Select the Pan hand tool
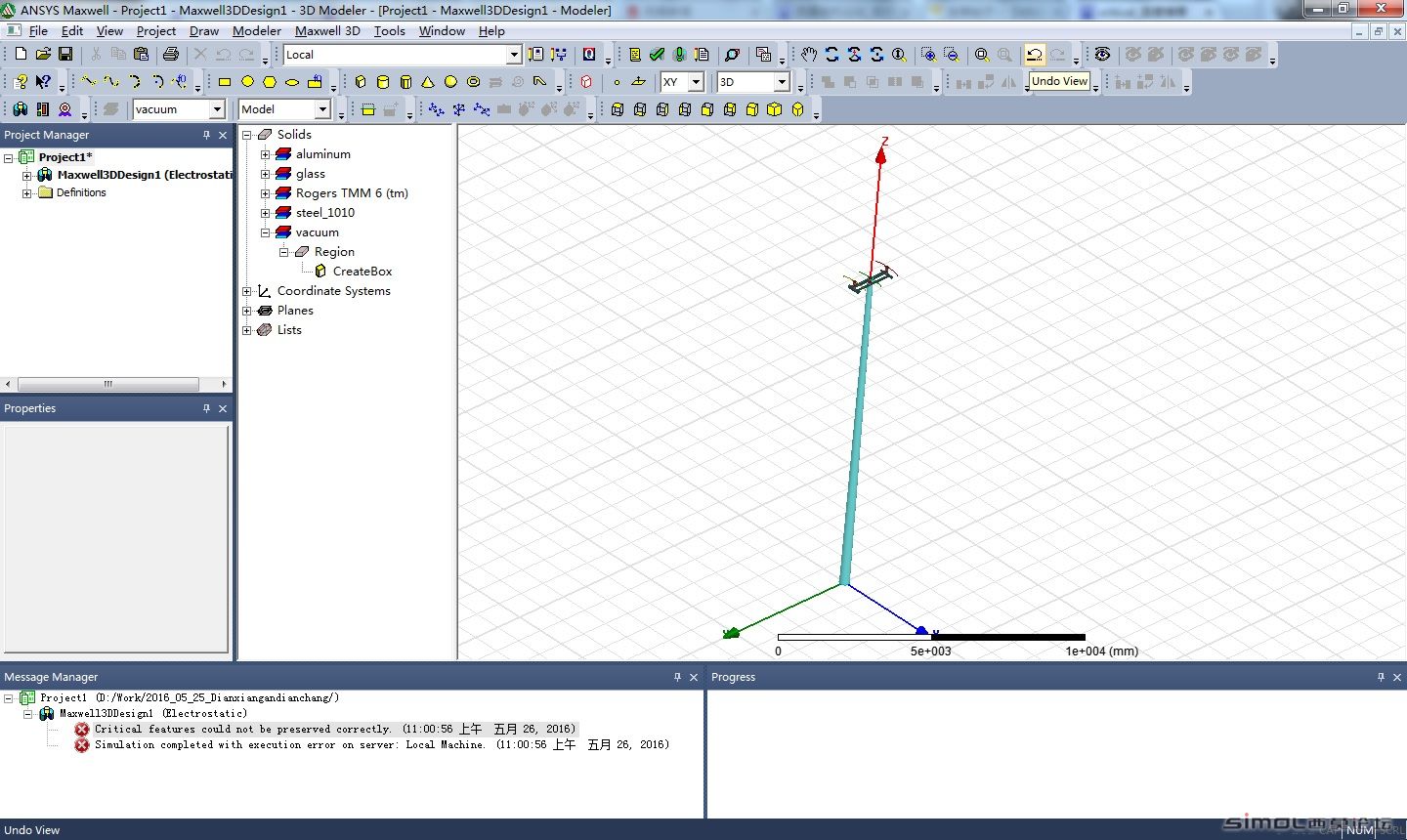The height and width of the screenshot is (840, 1407). pyautogui.click(x=809, y=55)
